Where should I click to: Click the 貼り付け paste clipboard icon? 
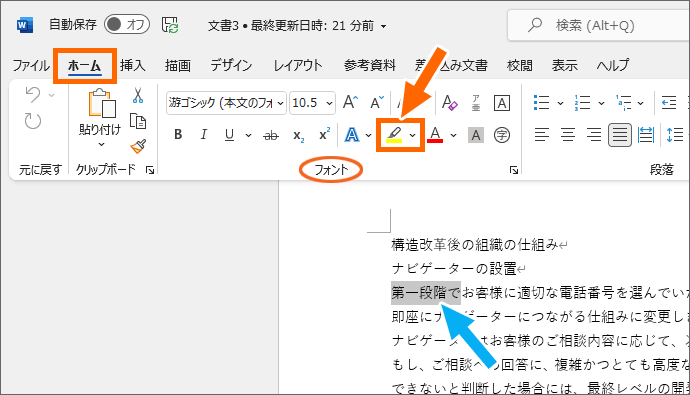point(102,103)
